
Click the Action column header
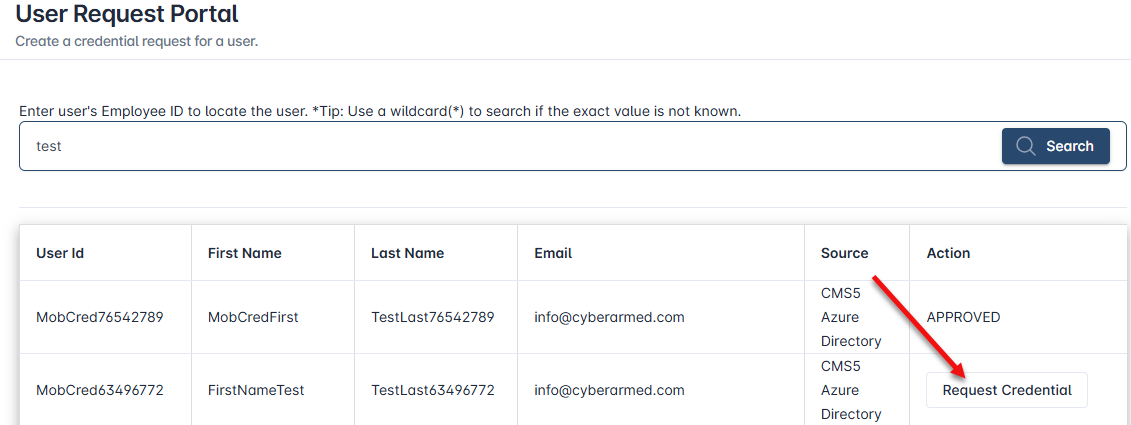tap(948, 253)
